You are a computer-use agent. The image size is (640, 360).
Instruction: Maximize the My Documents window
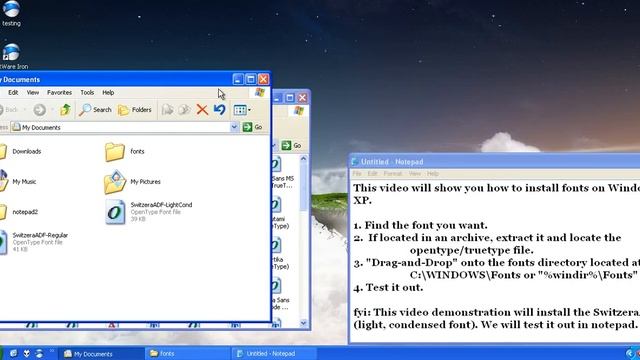(251, 79)
